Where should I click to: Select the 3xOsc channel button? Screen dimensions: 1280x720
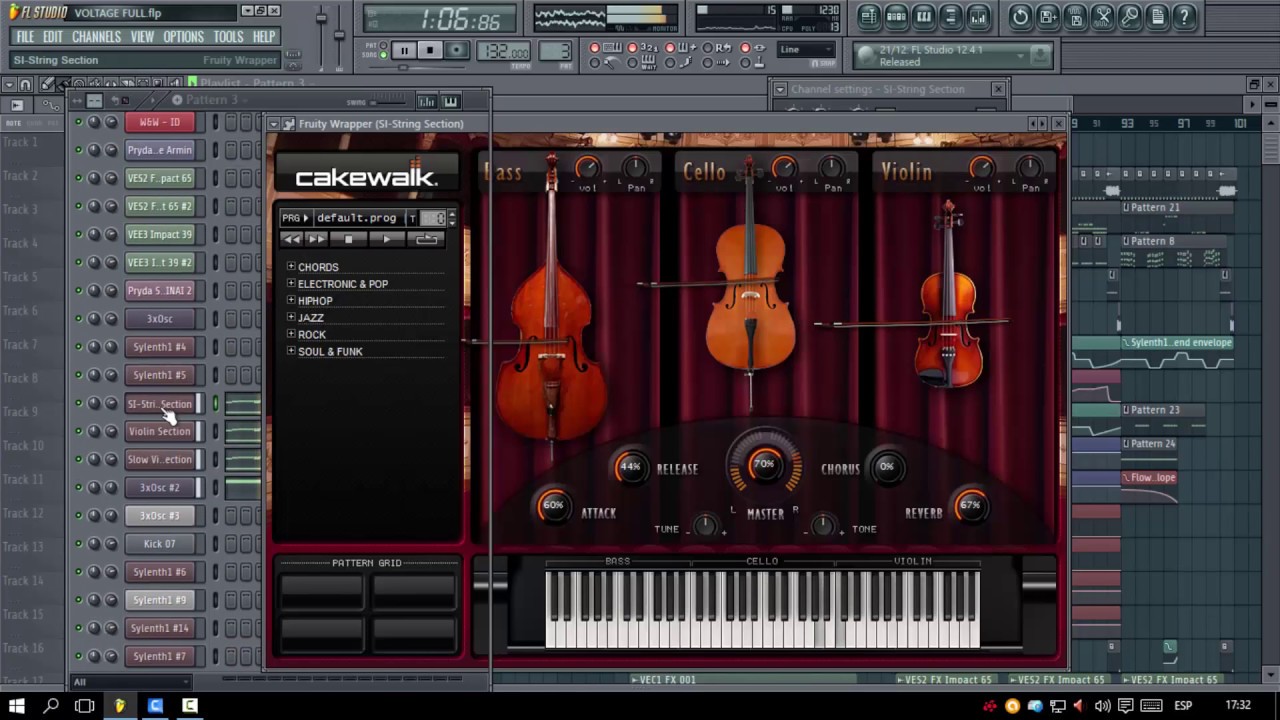click(x=159, y=319)
